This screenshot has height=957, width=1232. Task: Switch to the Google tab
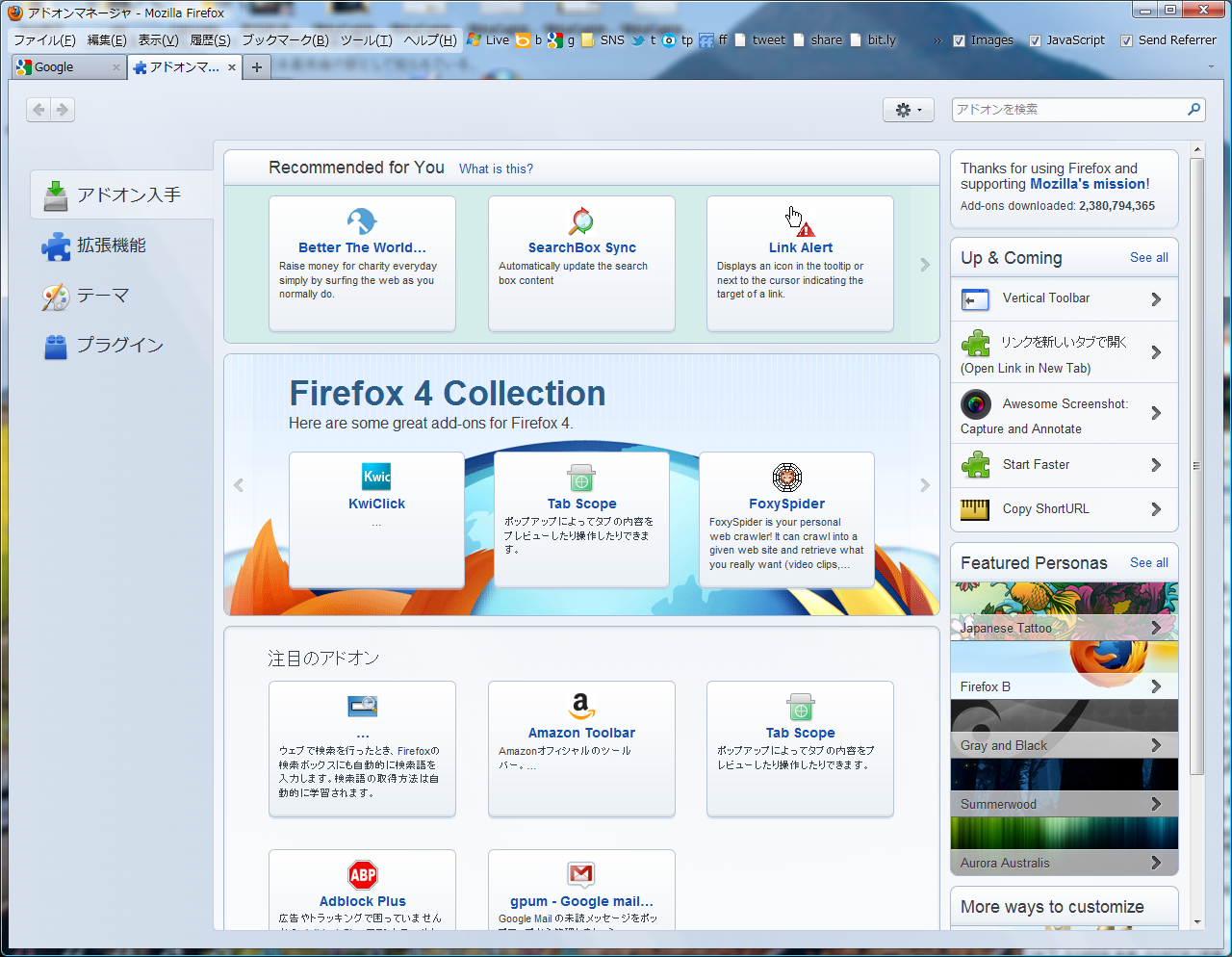(68, 67)
